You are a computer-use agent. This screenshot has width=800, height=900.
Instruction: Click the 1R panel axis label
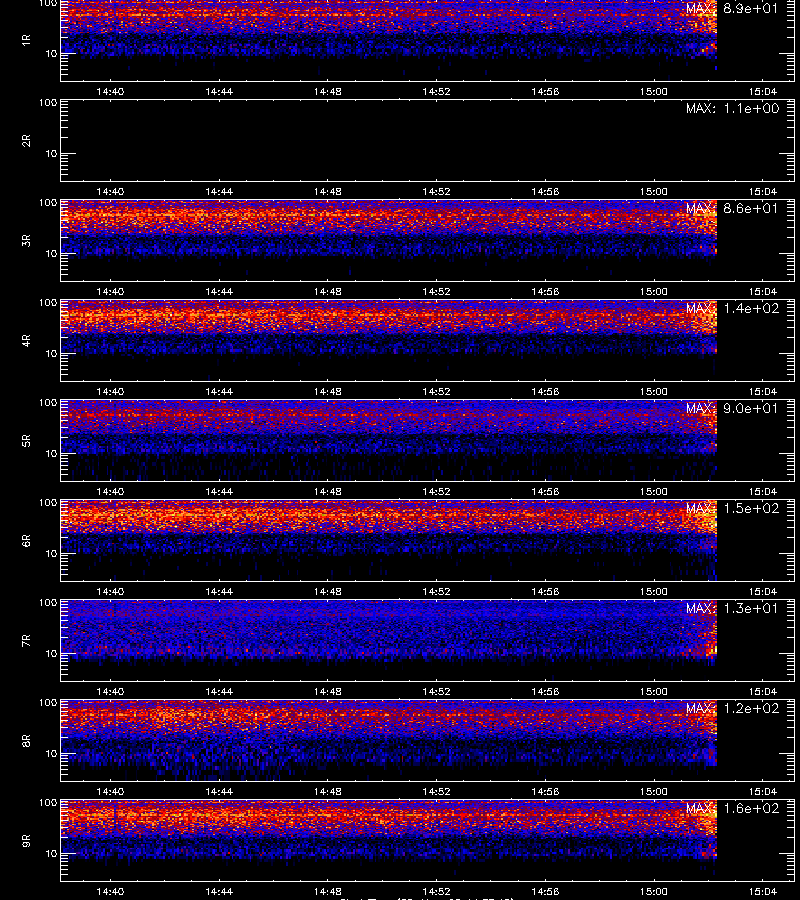coord(26,40)
